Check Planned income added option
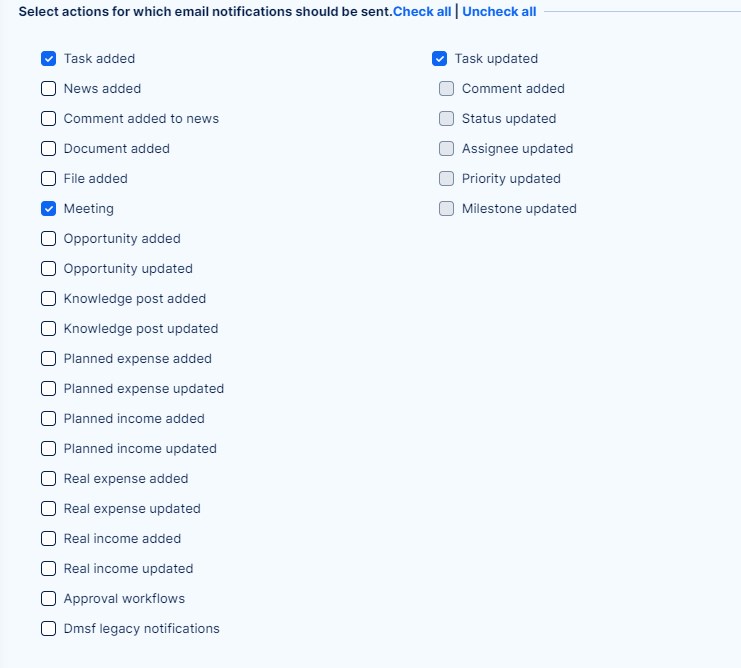741x668 pixels. tap(48, 419)
